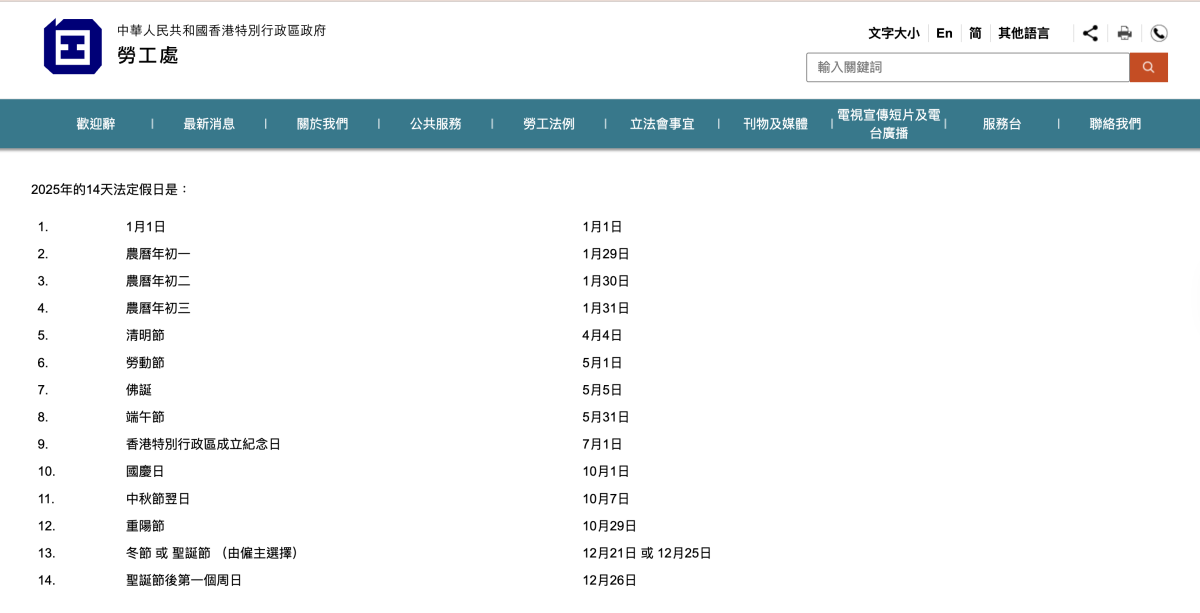Click the 輸入關鍵詞 search field

click(x=967, y=67)
